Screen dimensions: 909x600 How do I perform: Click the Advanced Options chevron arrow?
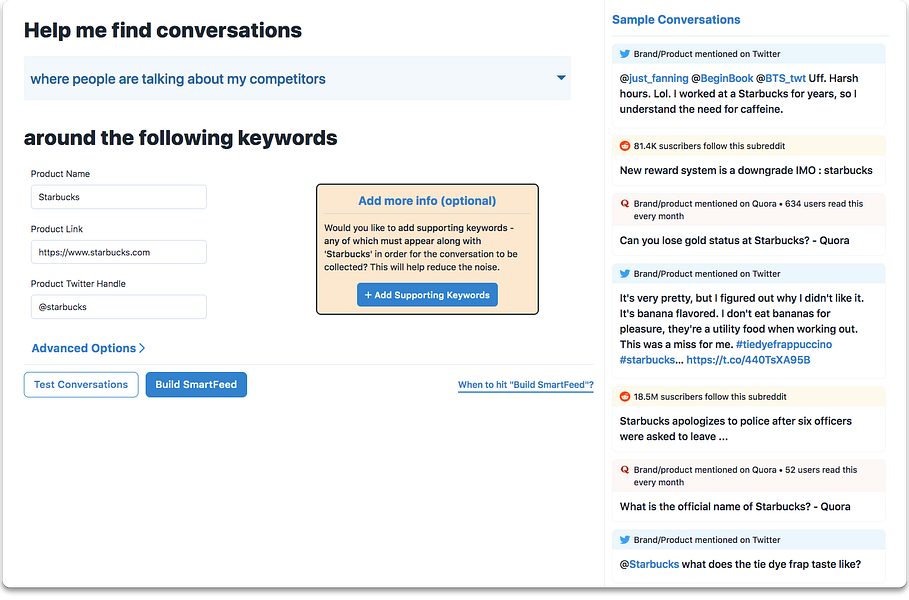tap(142, 348)
